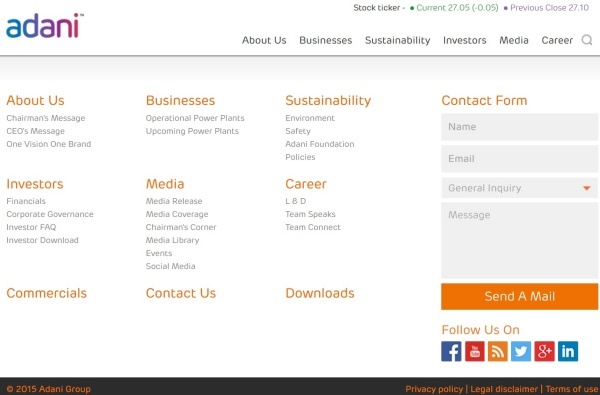The image size is (600, 395).
Task: Open the Media Release link
Action: [174, 201]
